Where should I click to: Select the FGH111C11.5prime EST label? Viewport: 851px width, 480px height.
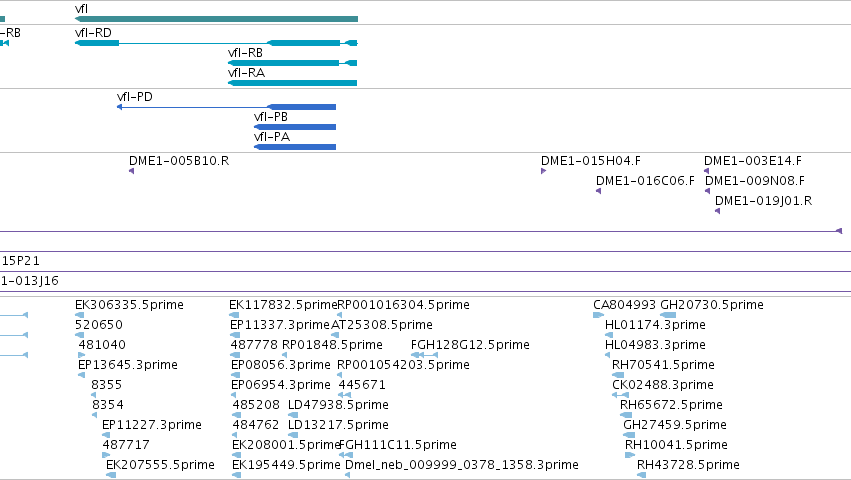pos(398,445)
